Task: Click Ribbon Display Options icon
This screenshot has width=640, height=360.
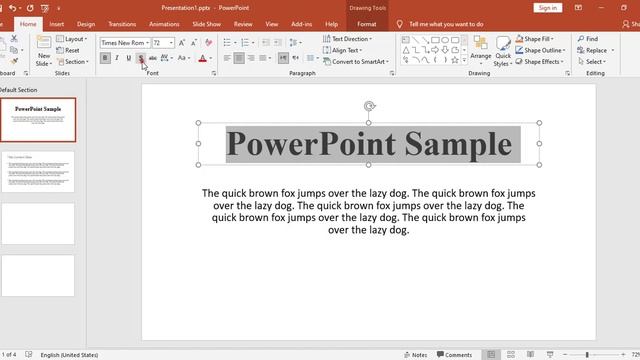Action: pyautogui.click(x=578, y=8)
